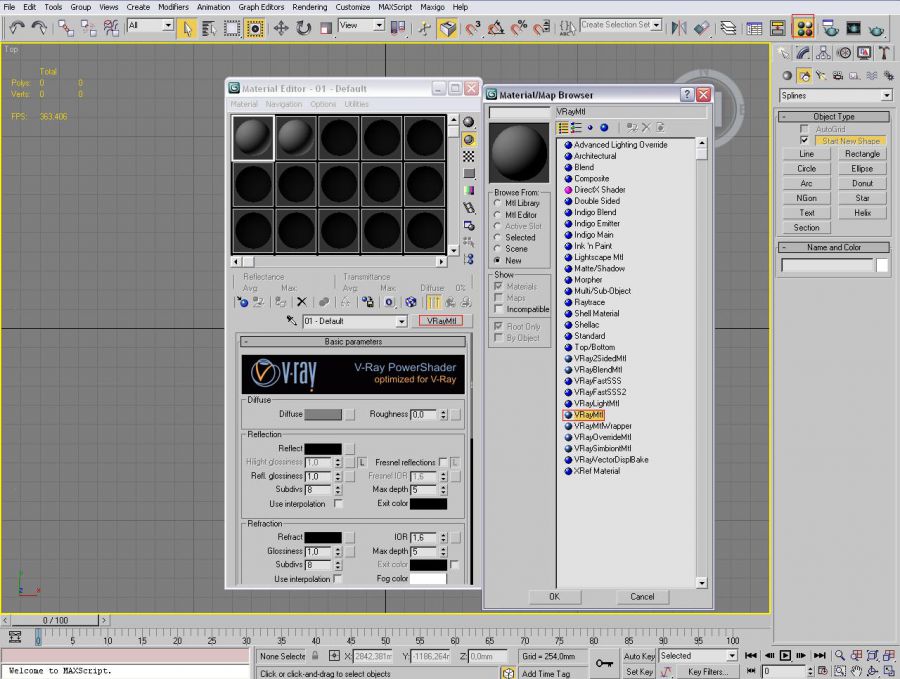This screenshot has width=900, height=679.
Task: Open the selection filter All dropdown
Action: 168,25
